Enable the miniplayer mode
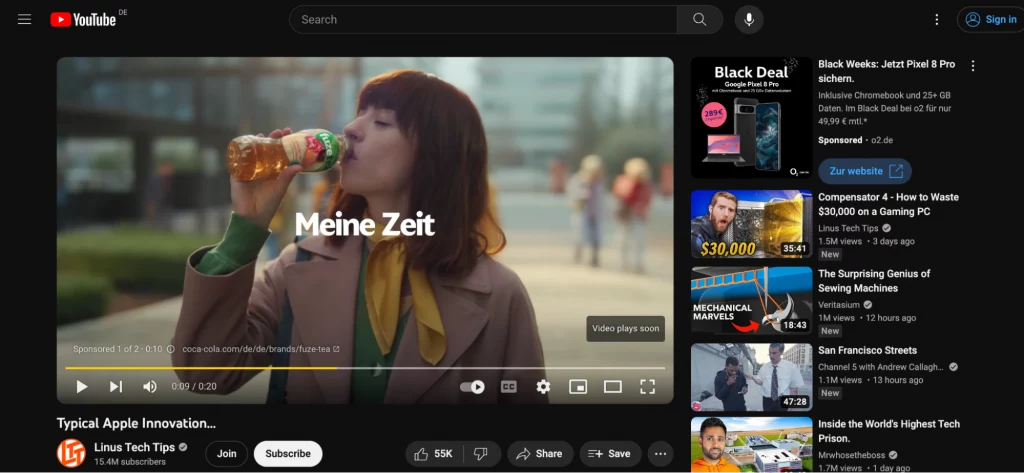Image resolution: width=1024 pixels, height=473 pixels. [578, 387]
